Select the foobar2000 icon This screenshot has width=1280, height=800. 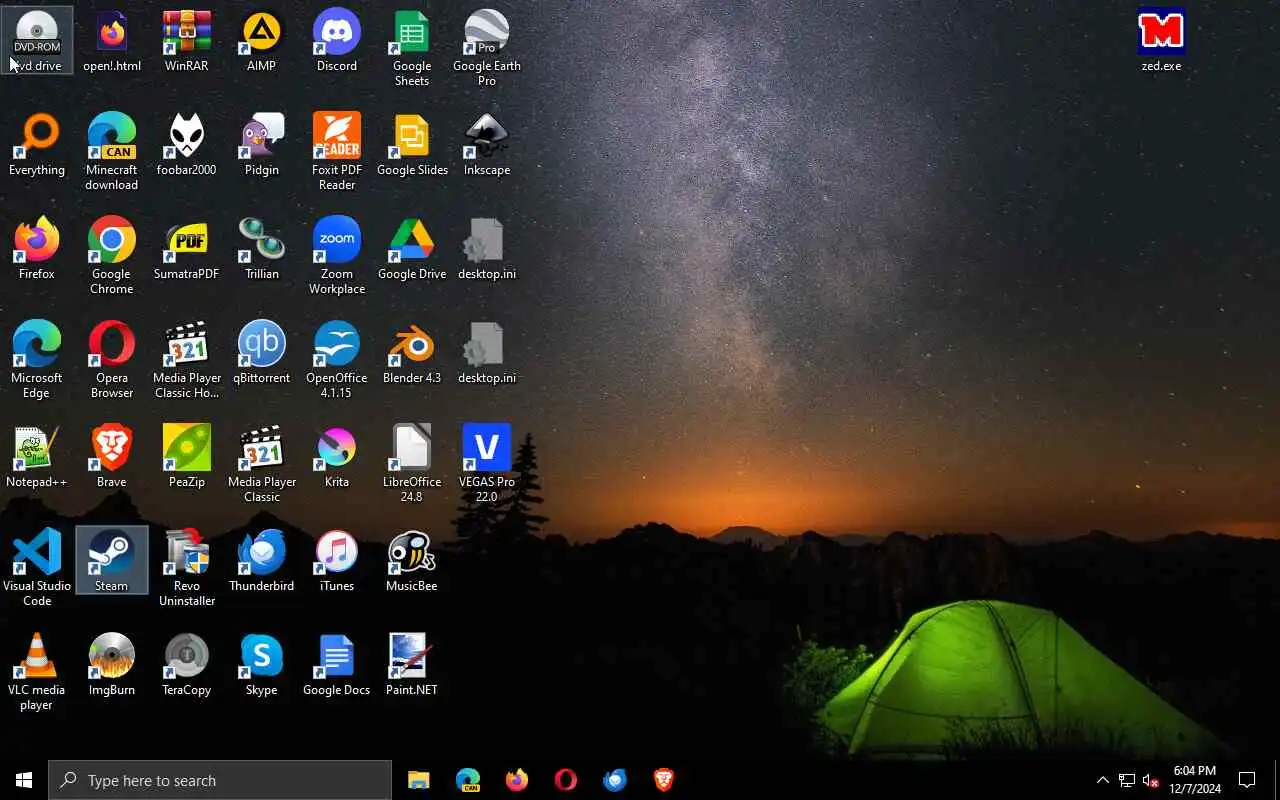point(187,145)
